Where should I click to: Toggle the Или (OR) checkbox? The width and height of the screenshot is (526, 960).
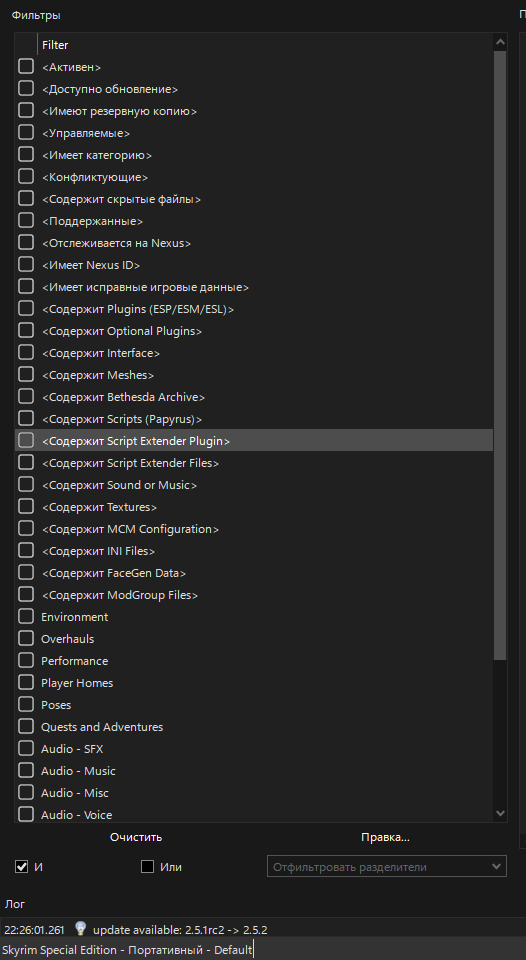click(x=148, y=867)
